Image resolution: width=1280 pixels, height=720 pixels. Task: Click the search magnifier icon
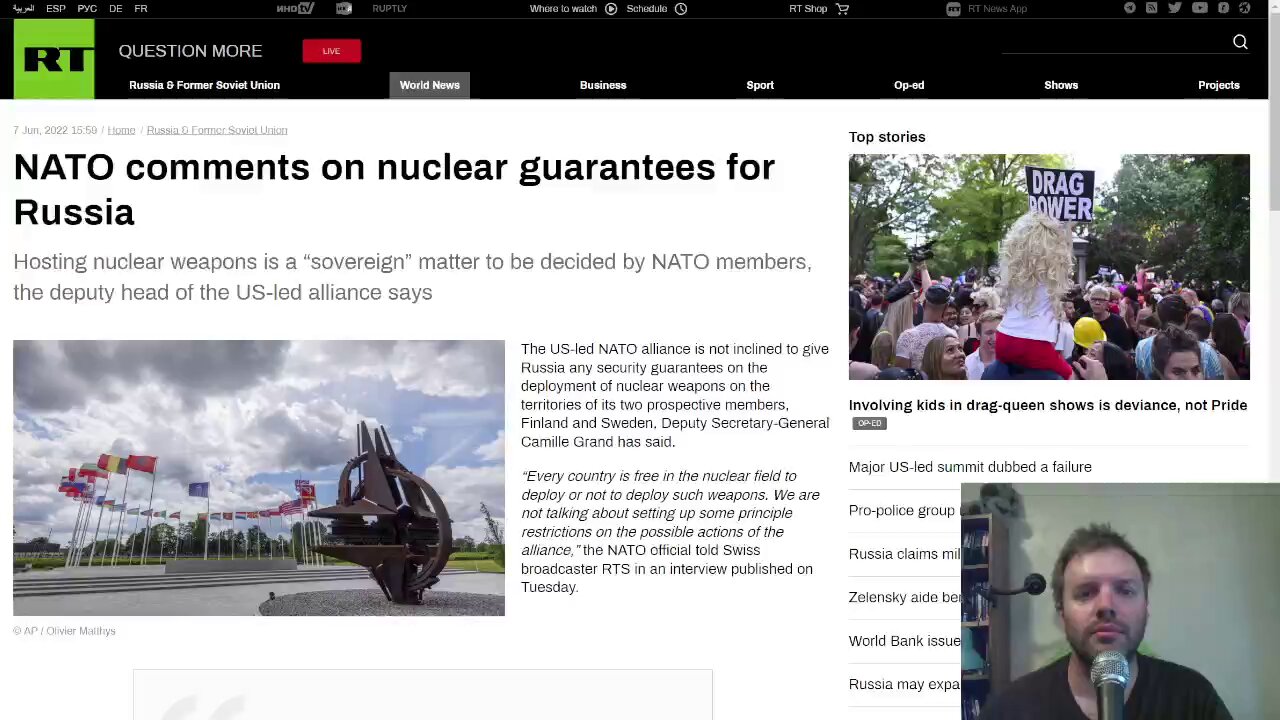click(1240, 41)
